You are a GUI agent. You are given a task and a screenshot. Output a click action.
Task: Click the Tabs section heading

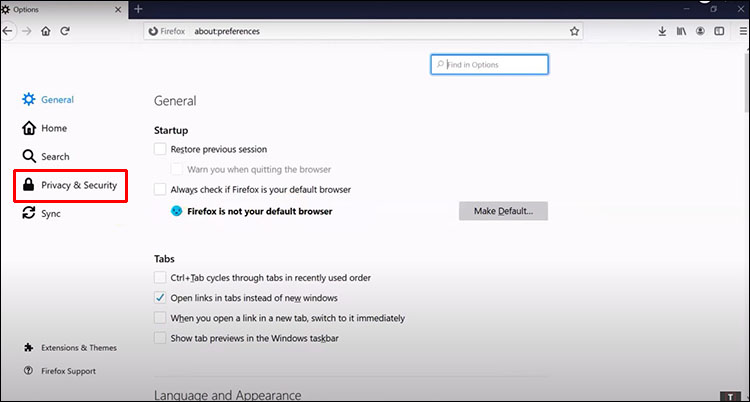click(164, 259)
